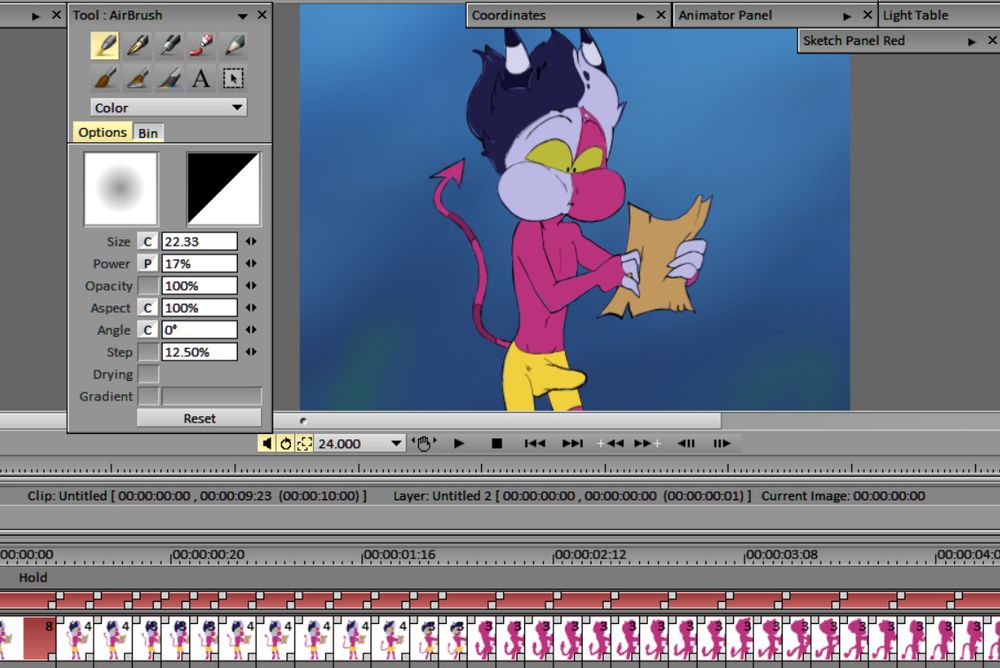Select the fountain pen nib tool
Viewport: 1000px width, 668px height.
pos(137,45)
